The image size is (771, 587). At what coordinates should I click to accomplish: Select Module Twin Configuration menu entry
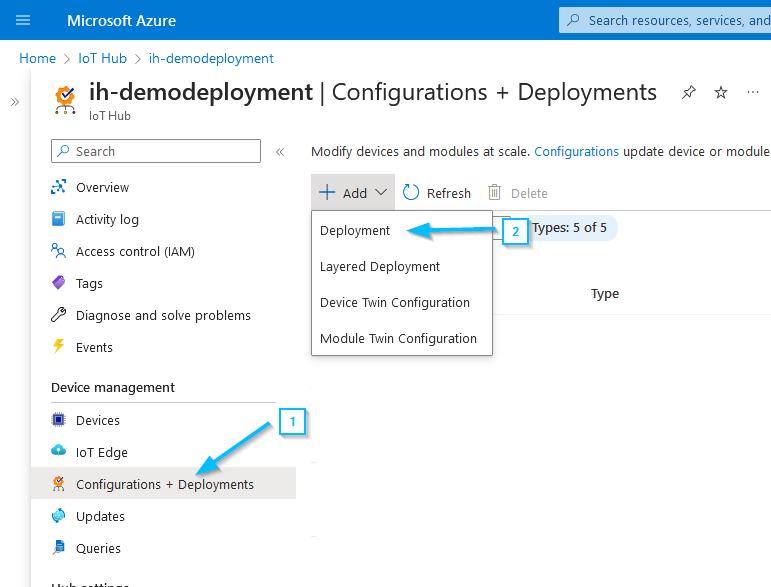398,338
